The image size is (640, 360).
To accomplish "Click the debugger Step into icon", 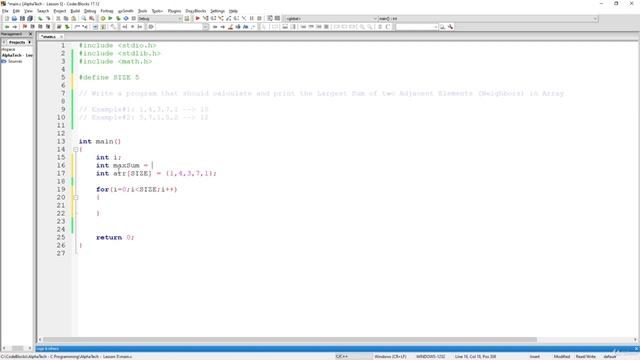I will point(221,18).
